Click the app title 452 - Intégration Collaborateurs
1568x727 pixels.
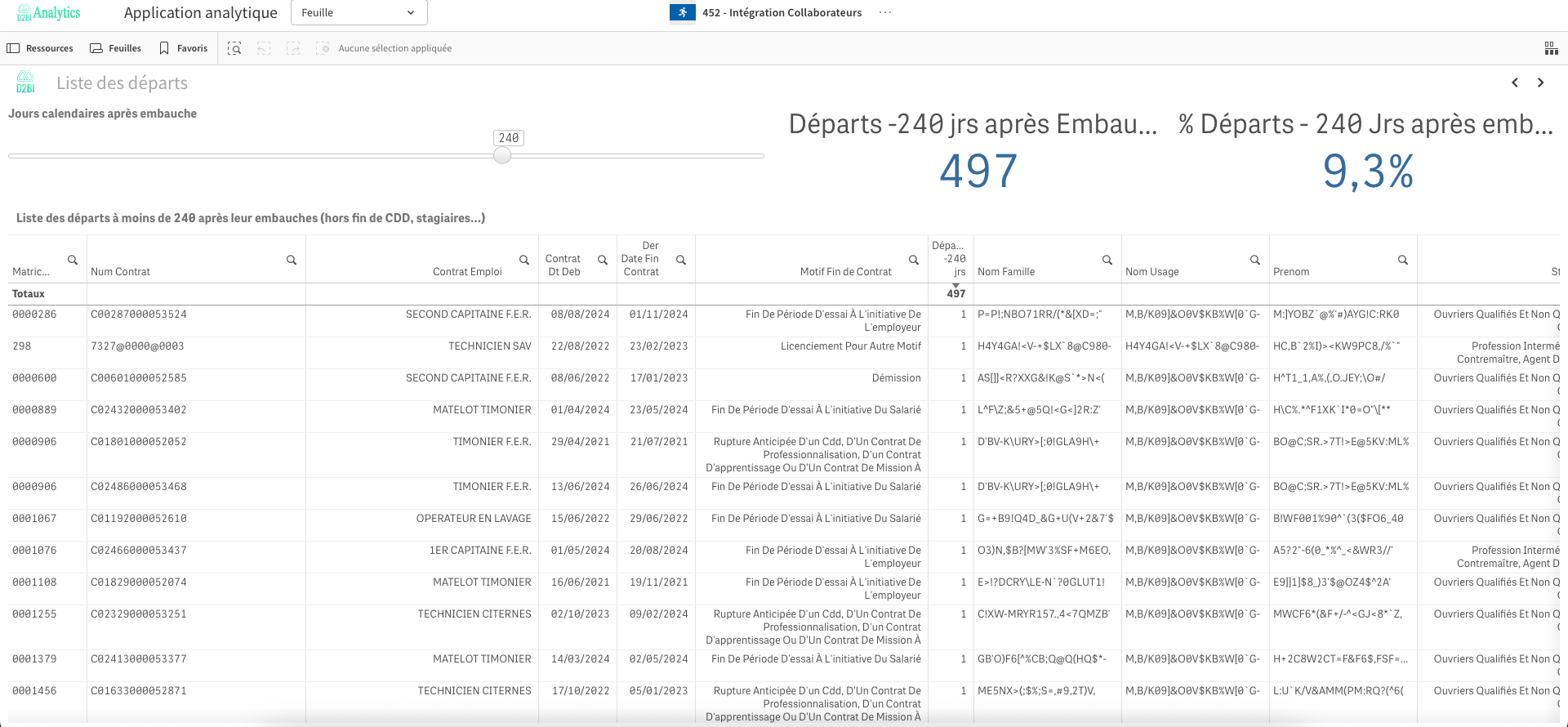click(782, 13)
